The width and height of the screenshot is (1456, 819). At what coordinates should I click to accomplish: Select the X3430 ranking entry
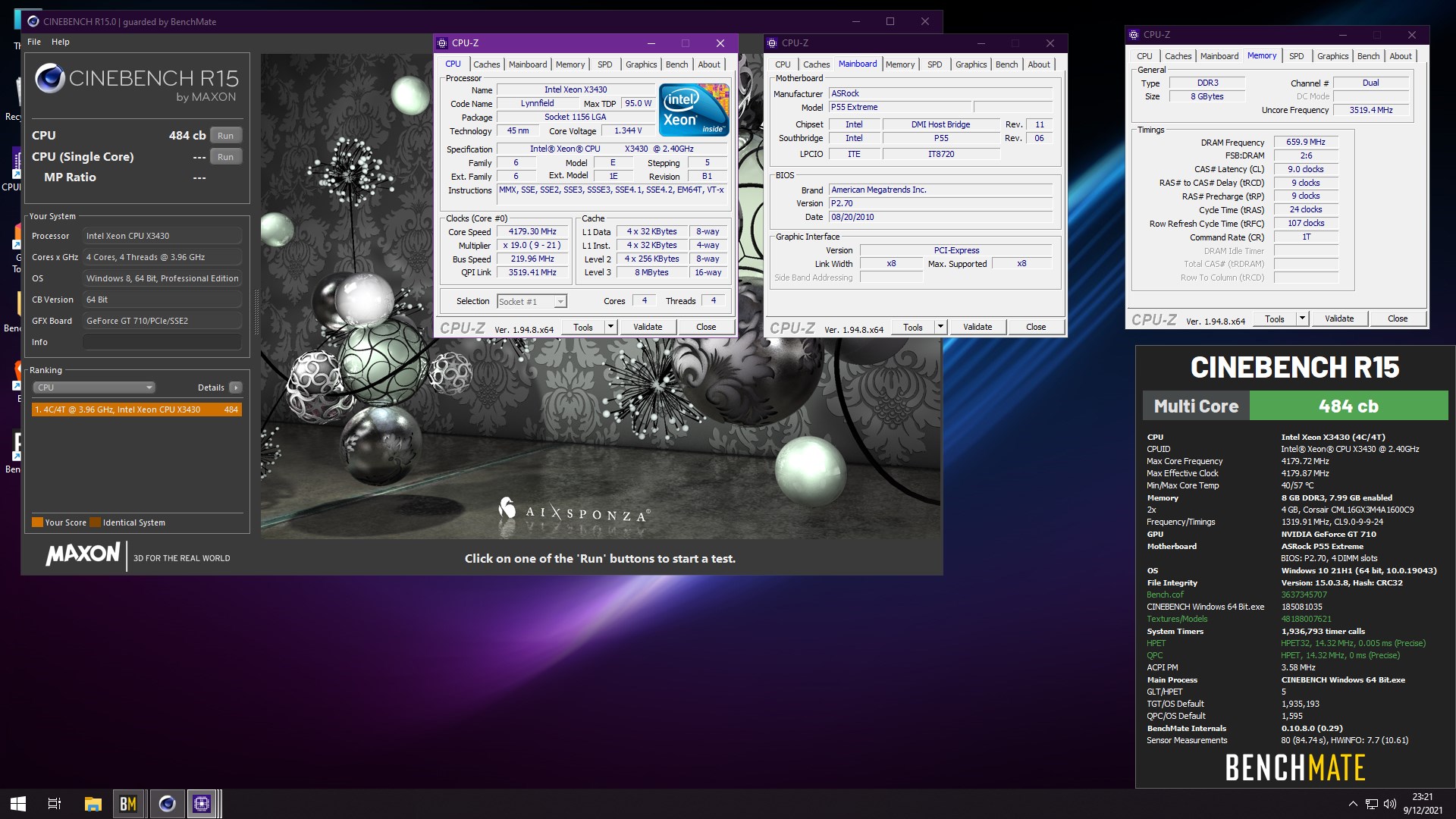click(x=136, y=409)
